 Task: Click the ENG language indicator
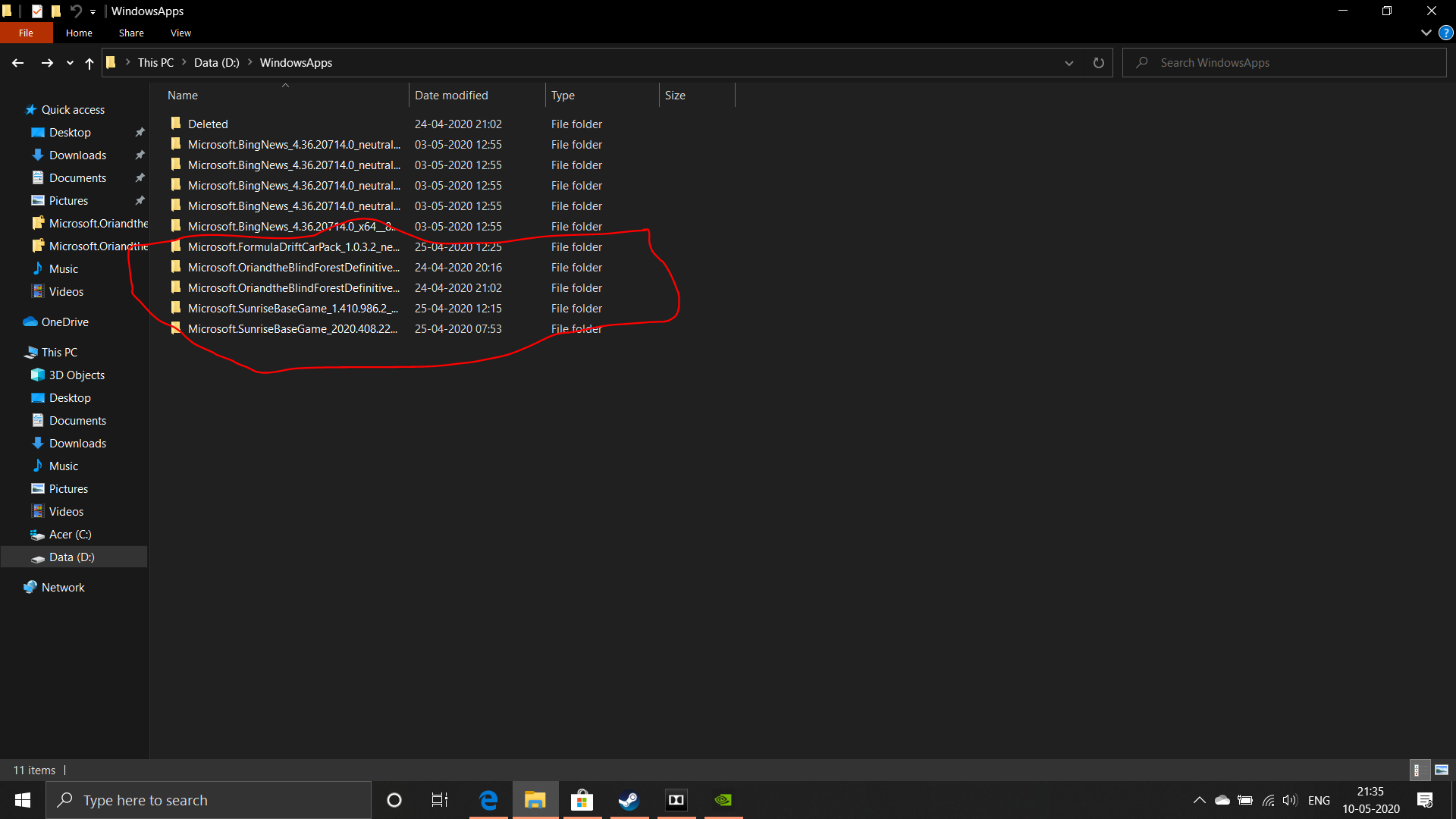(x=1319, y=800)
